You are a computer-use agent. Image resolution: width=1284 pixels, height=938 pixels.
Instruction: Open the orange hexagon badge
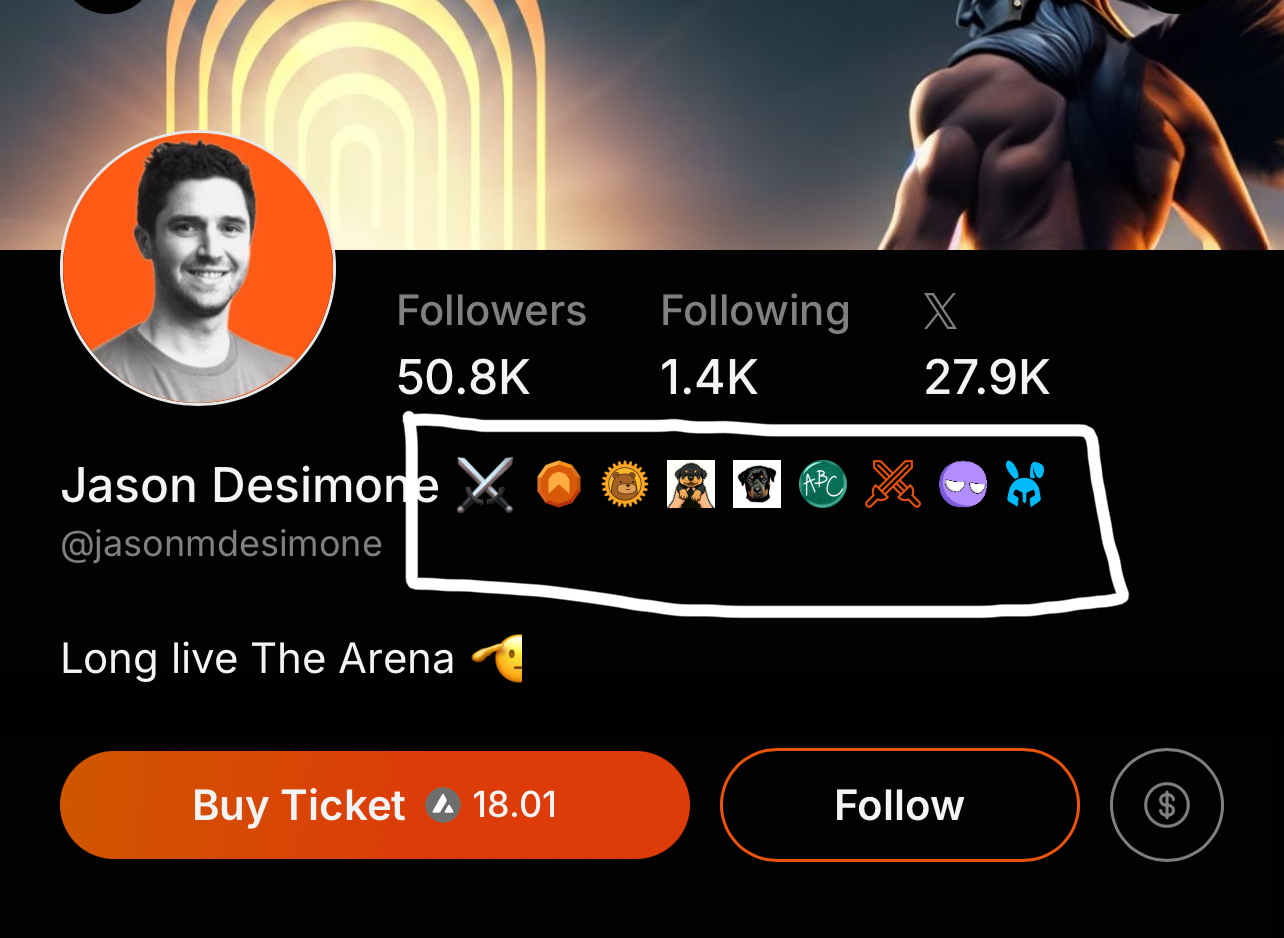(558, 485)
